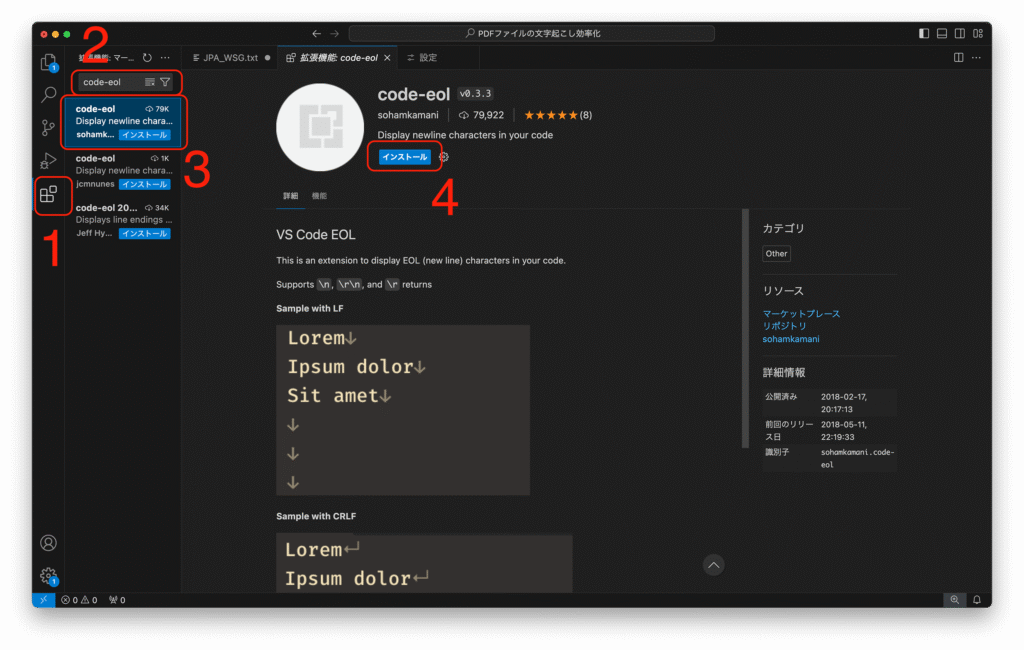Select the 機能 features tab

coord(319,196)
